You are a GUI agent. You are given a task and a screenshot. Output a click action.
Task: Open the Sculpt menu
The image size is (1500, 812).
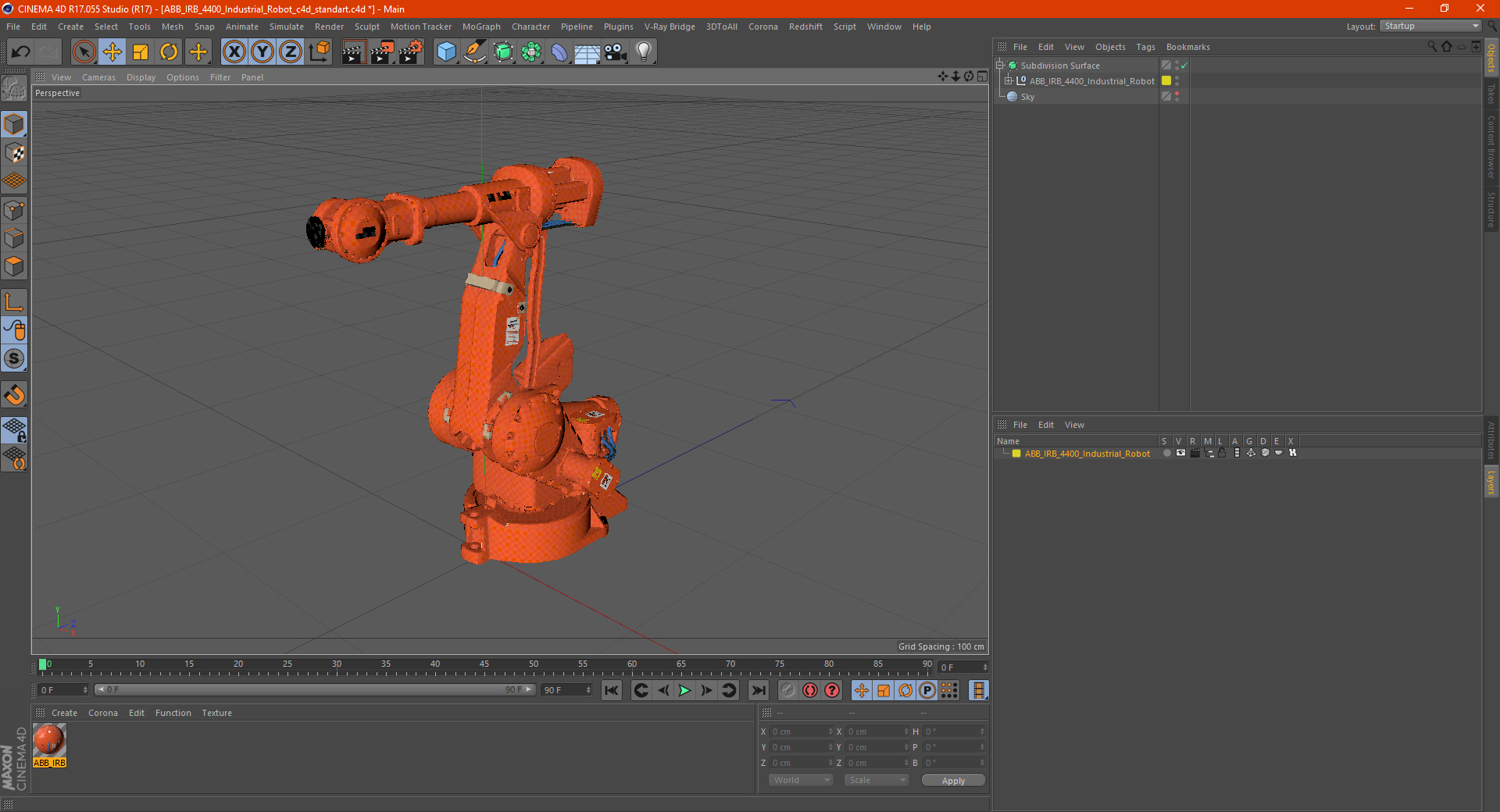[366, 27]
